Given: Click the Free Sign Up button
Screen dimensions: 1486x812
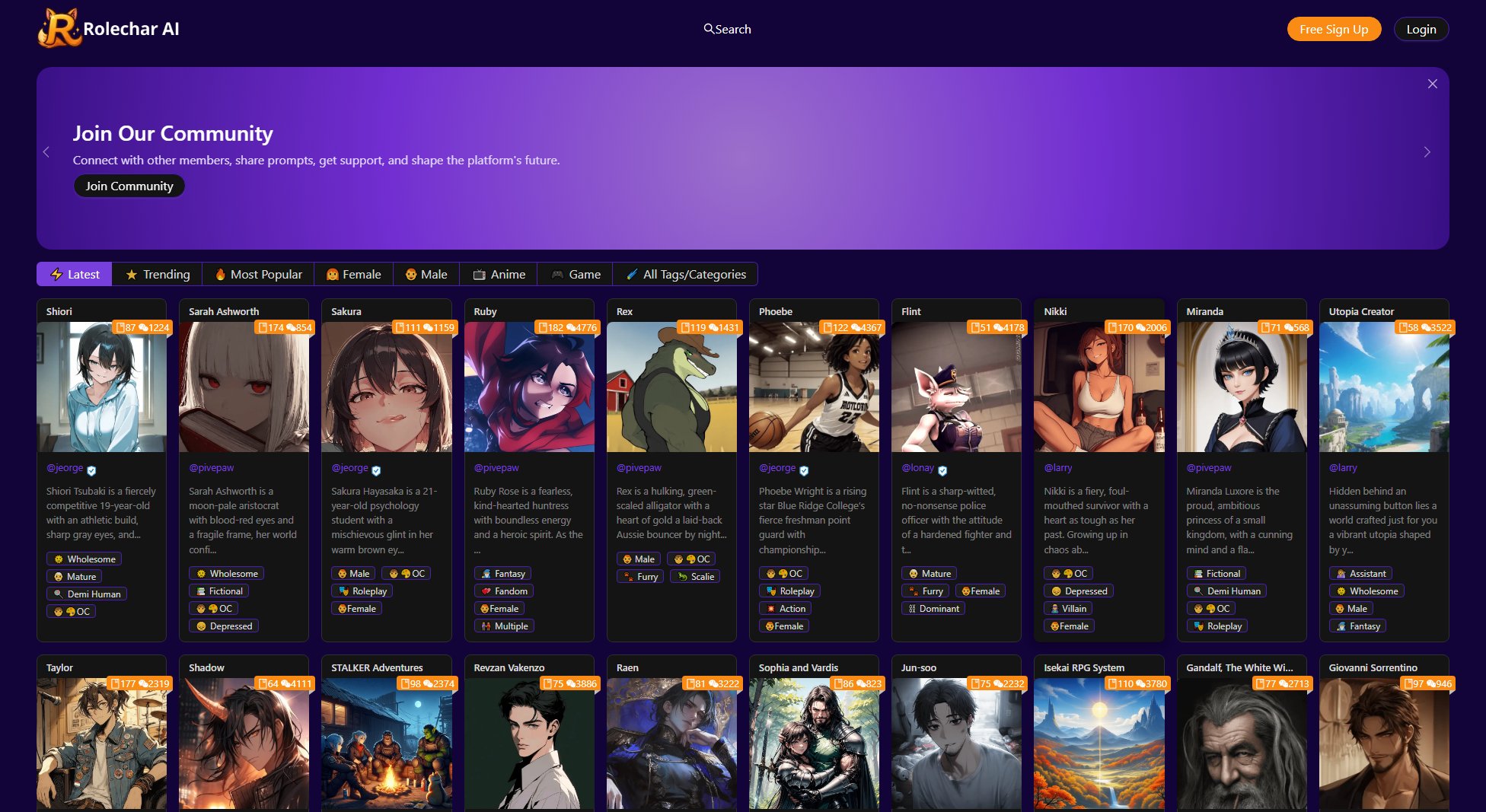Looking at the screenshot, I should pyautogui.click(x=1333, y=29).
